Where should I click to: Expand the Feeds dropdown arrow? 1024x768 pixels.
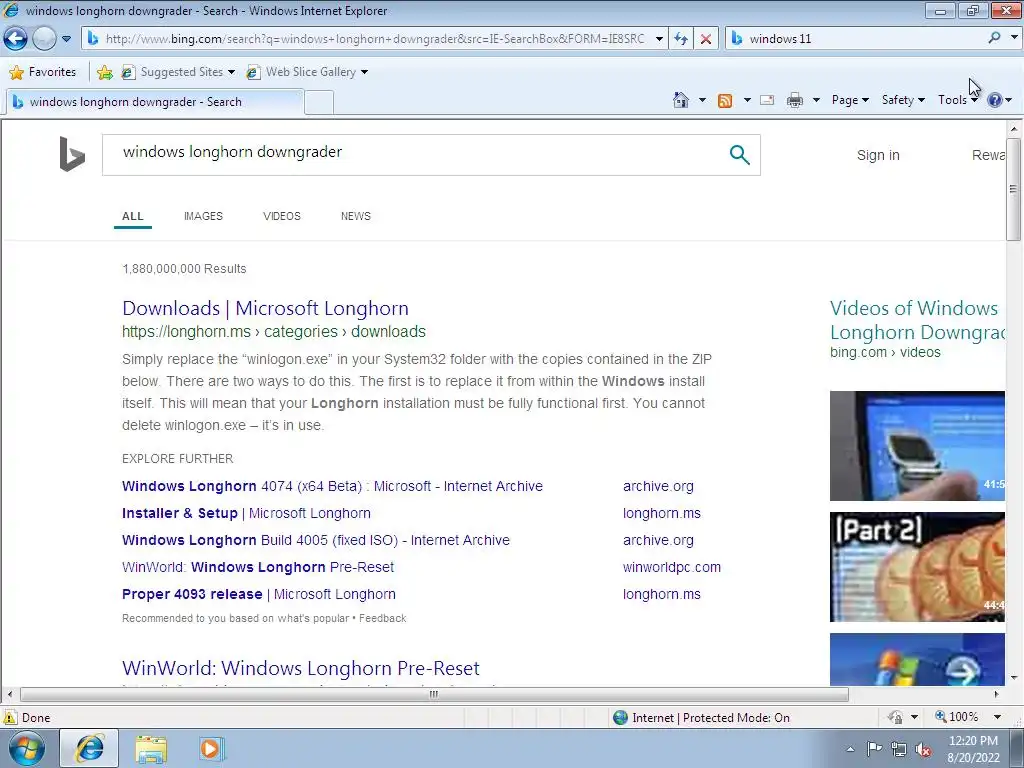[747, 100]
